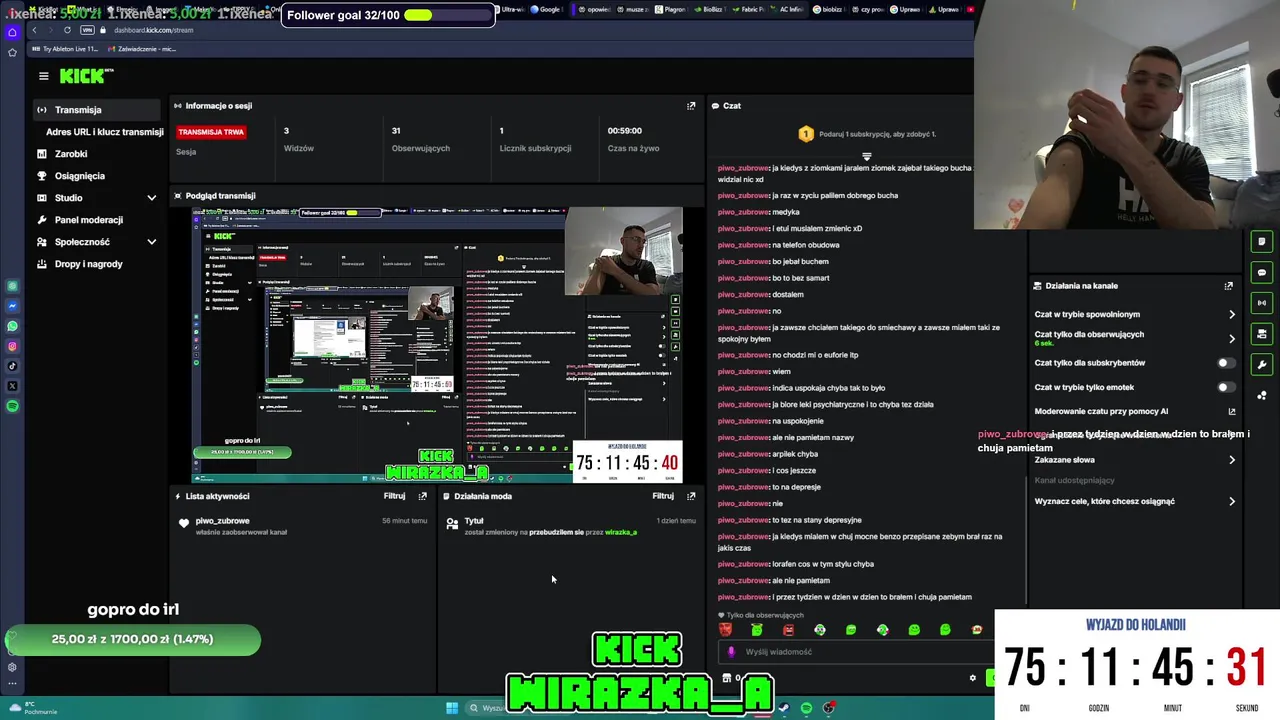This screenshot has height=720, width=1280.
Task: Click the chat message "medyka"
Action: pyautogui.click(x=785, y=212)
